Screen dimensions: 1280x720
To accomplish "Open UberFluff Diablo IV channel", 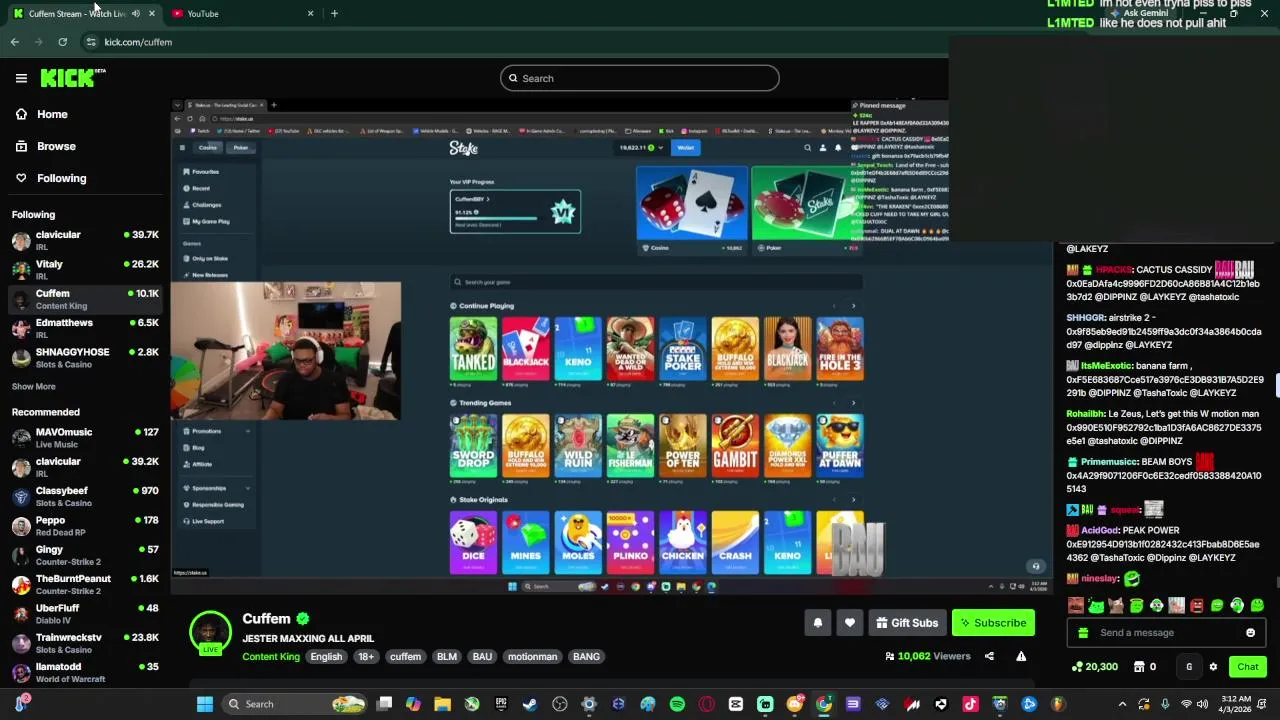I will coord(84,613).
